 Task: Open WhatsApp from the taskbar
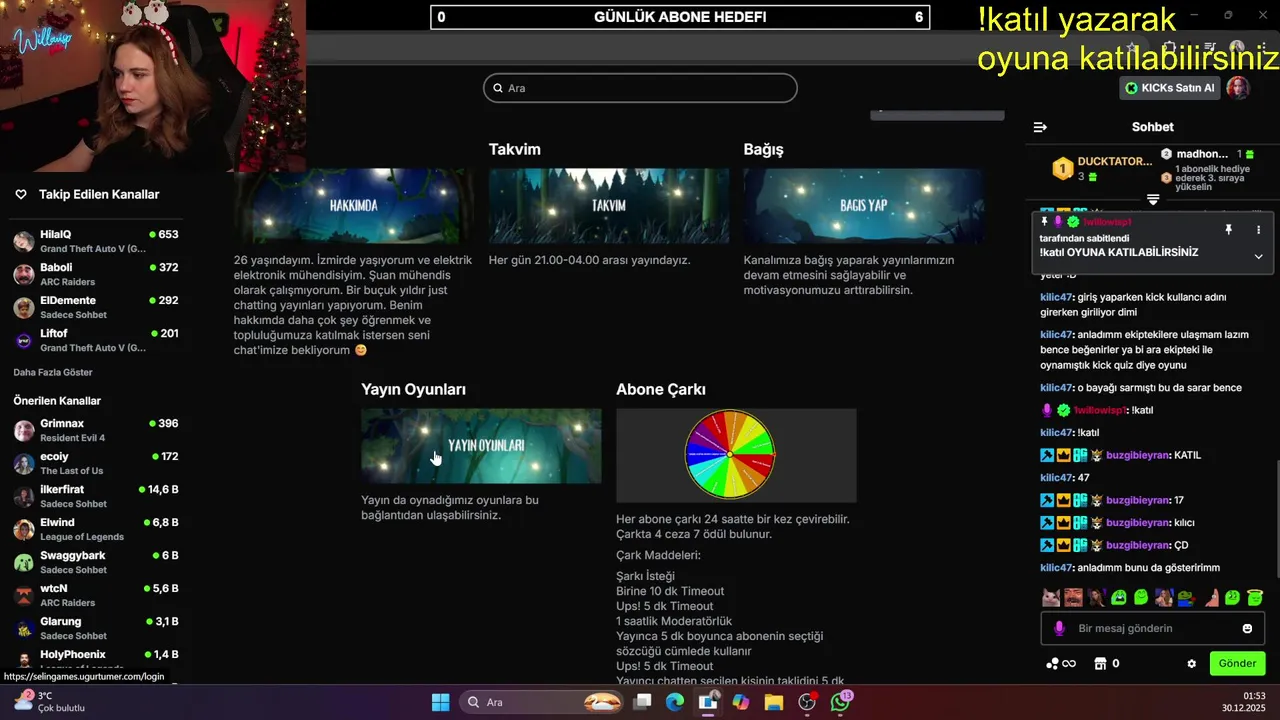pos(840,702)
